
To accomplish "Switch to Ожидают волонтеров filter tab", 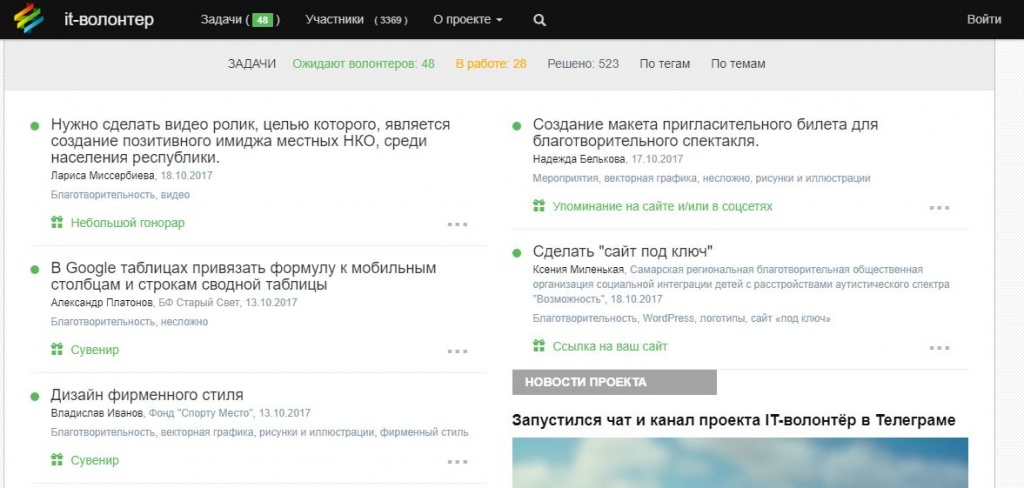I will [x=363, y=64].
